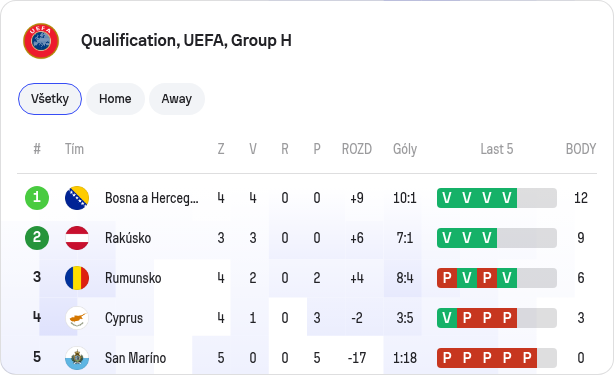Click the Góly column header

[x=405, y=149]
